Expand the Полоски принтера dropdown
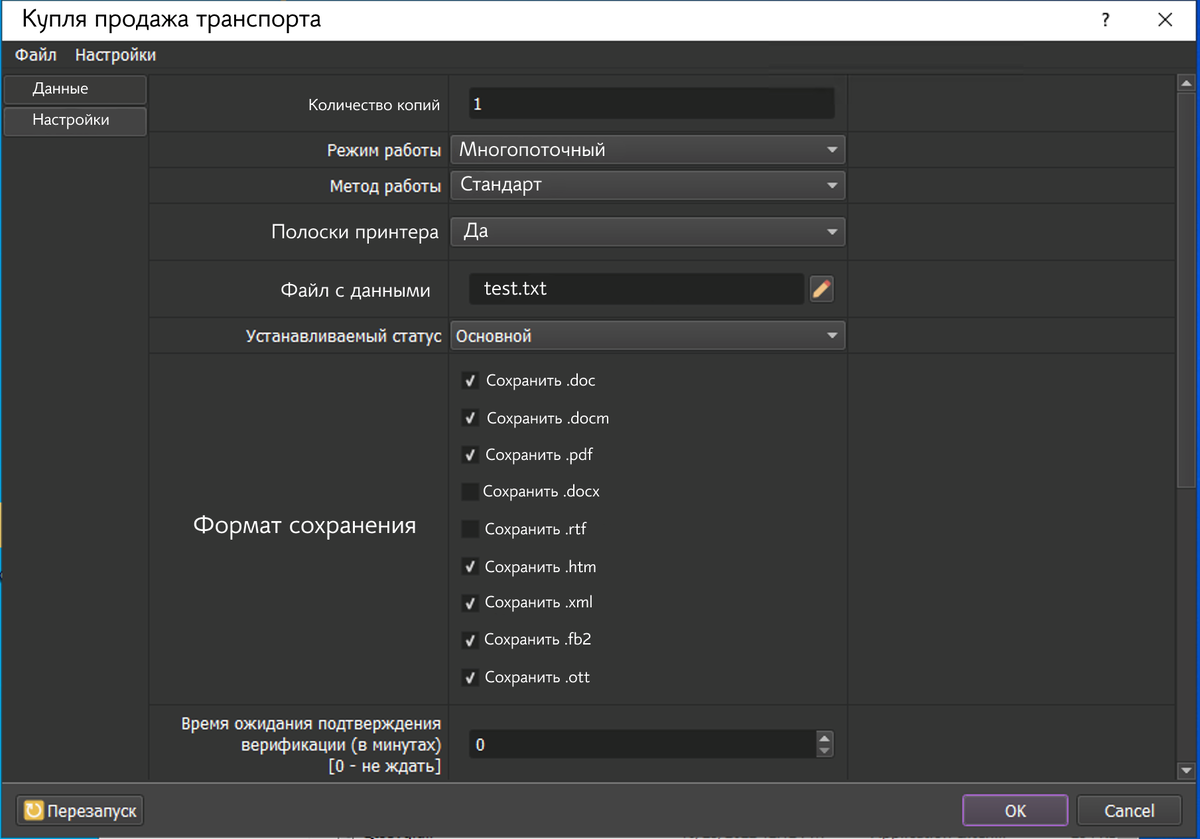 coord(648,232)
